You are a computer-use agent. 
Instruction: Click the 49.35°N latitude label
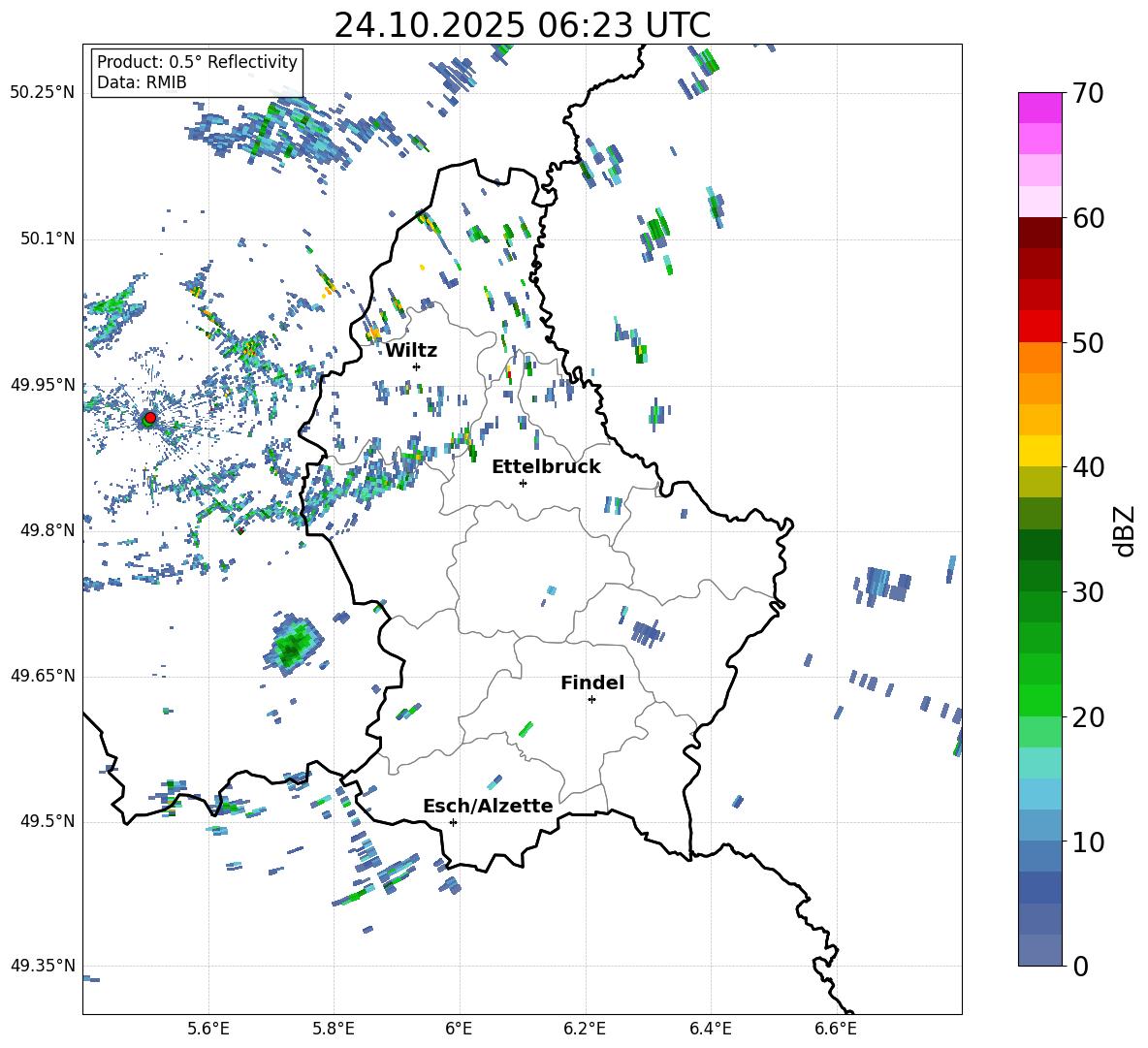click(x=42, y=966)
